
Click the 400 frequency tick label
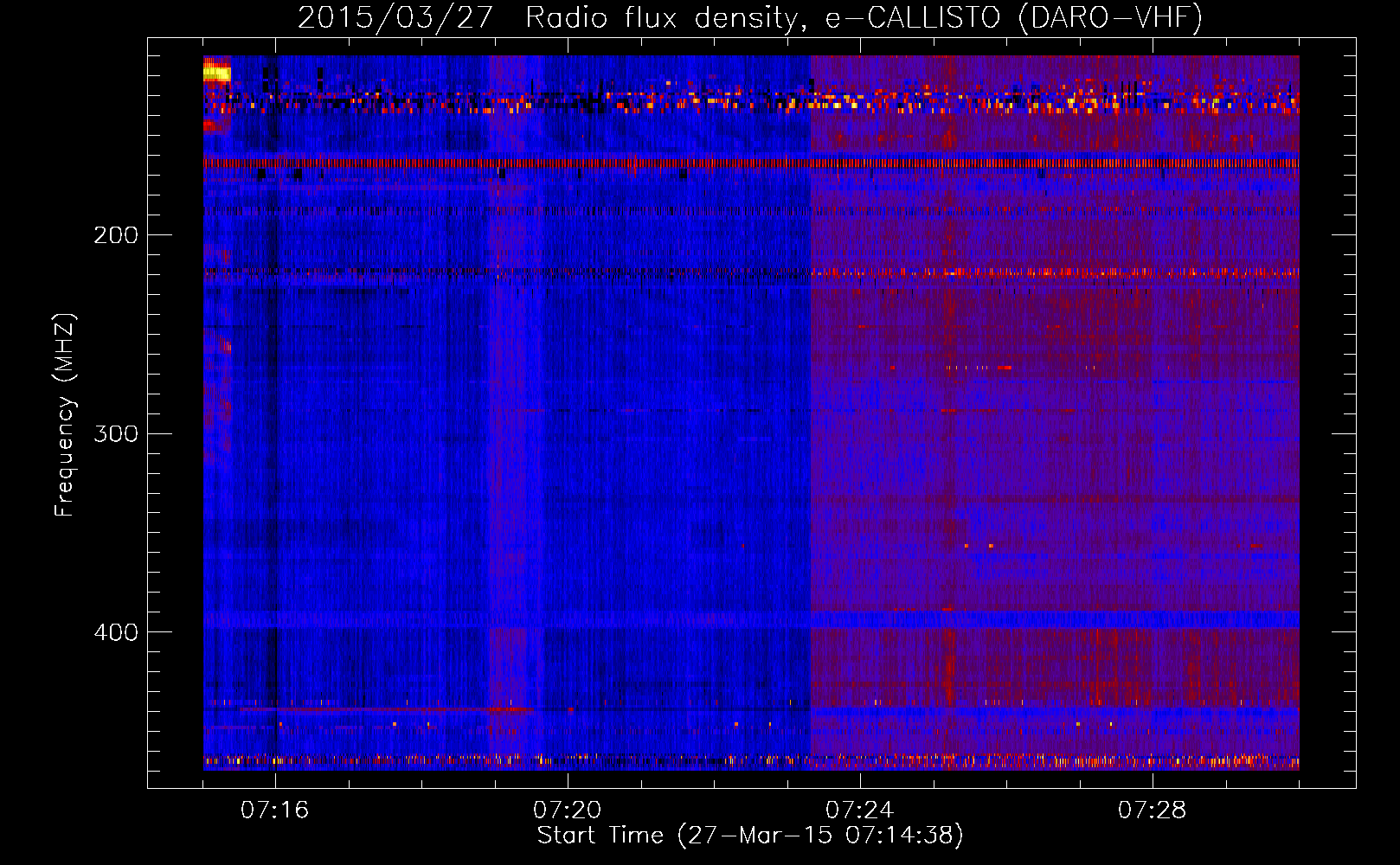[x=116, y=632]
